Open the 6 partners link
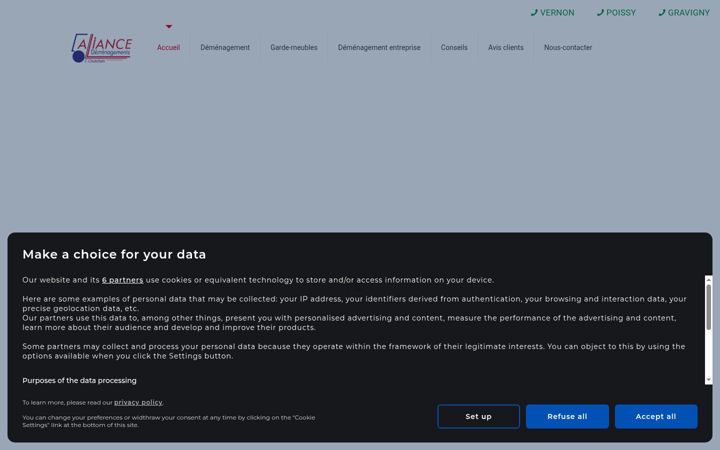 [123, 280]
